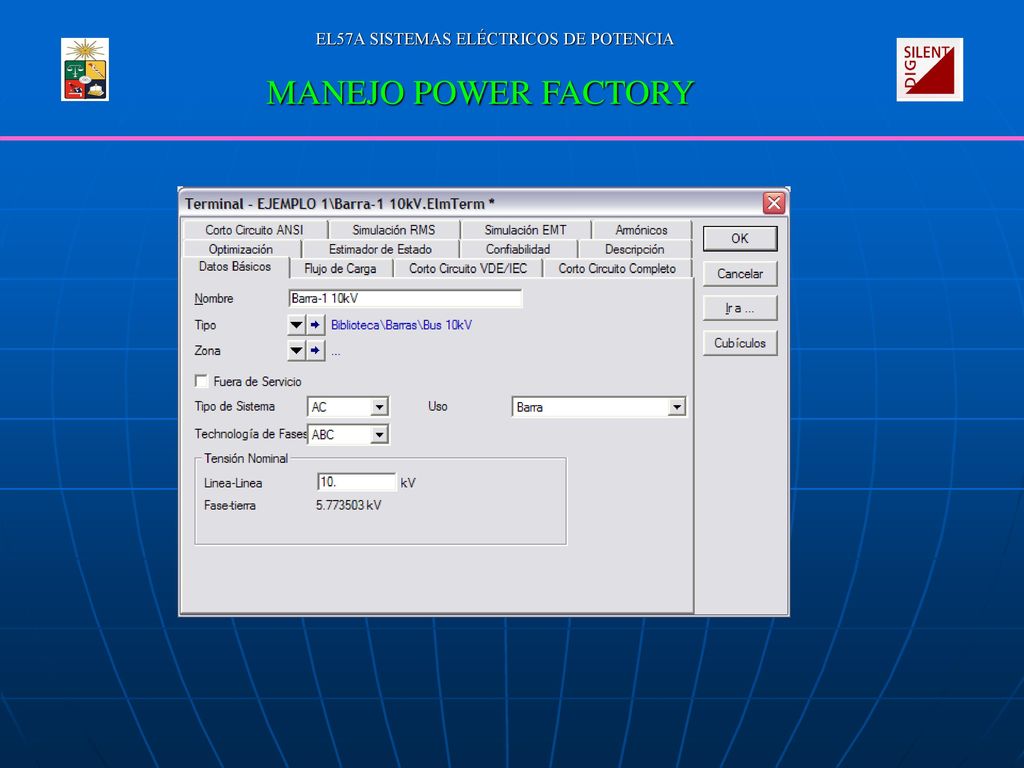Image resolution: width=1024 pixels, height=768 pixels.
Task: Click the Zona blue go-to arrow
Action: click(315, 351)
